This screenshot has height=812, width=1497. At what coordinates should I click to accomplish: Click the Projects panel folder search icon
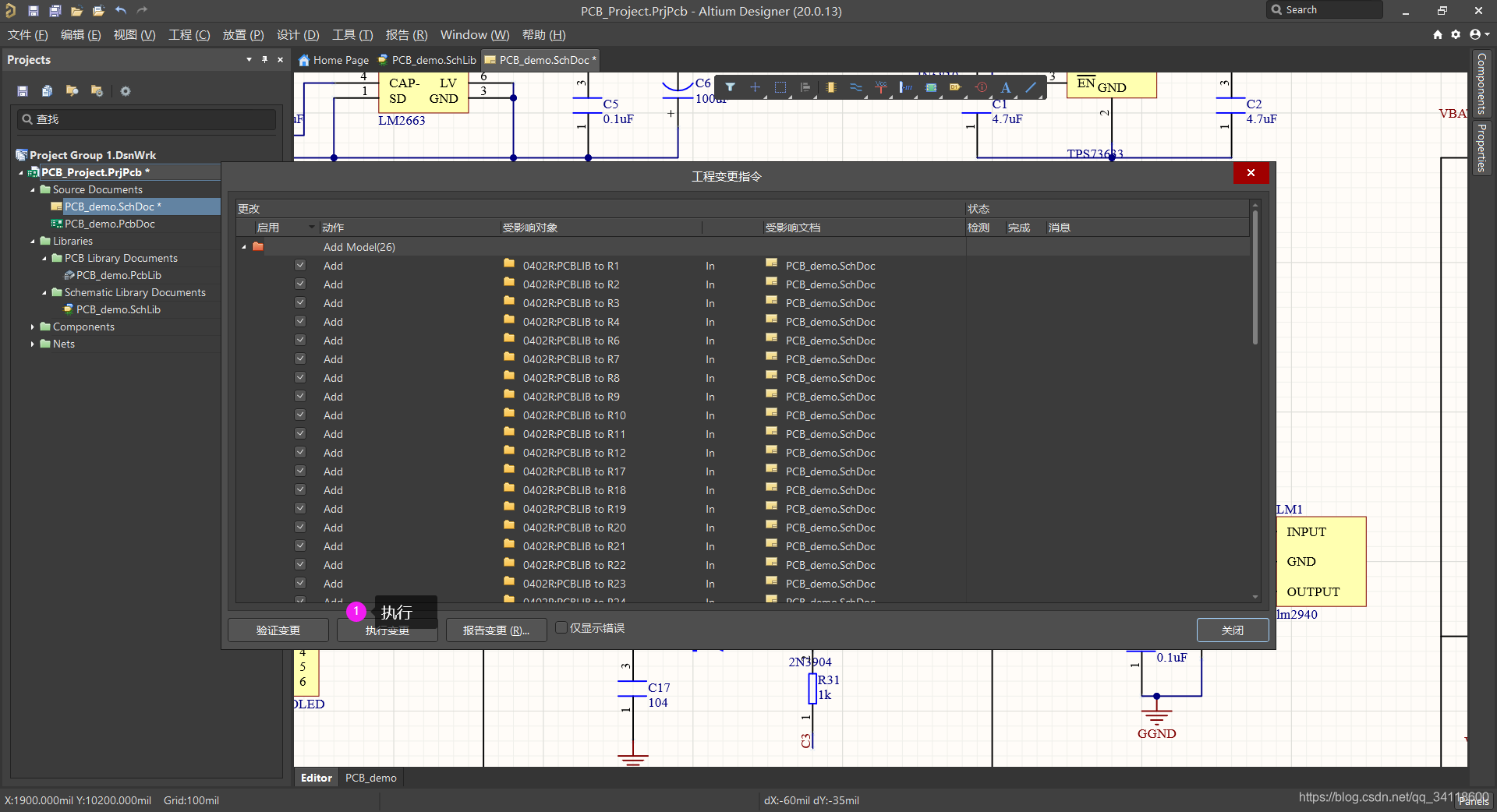tap(72, 91)
